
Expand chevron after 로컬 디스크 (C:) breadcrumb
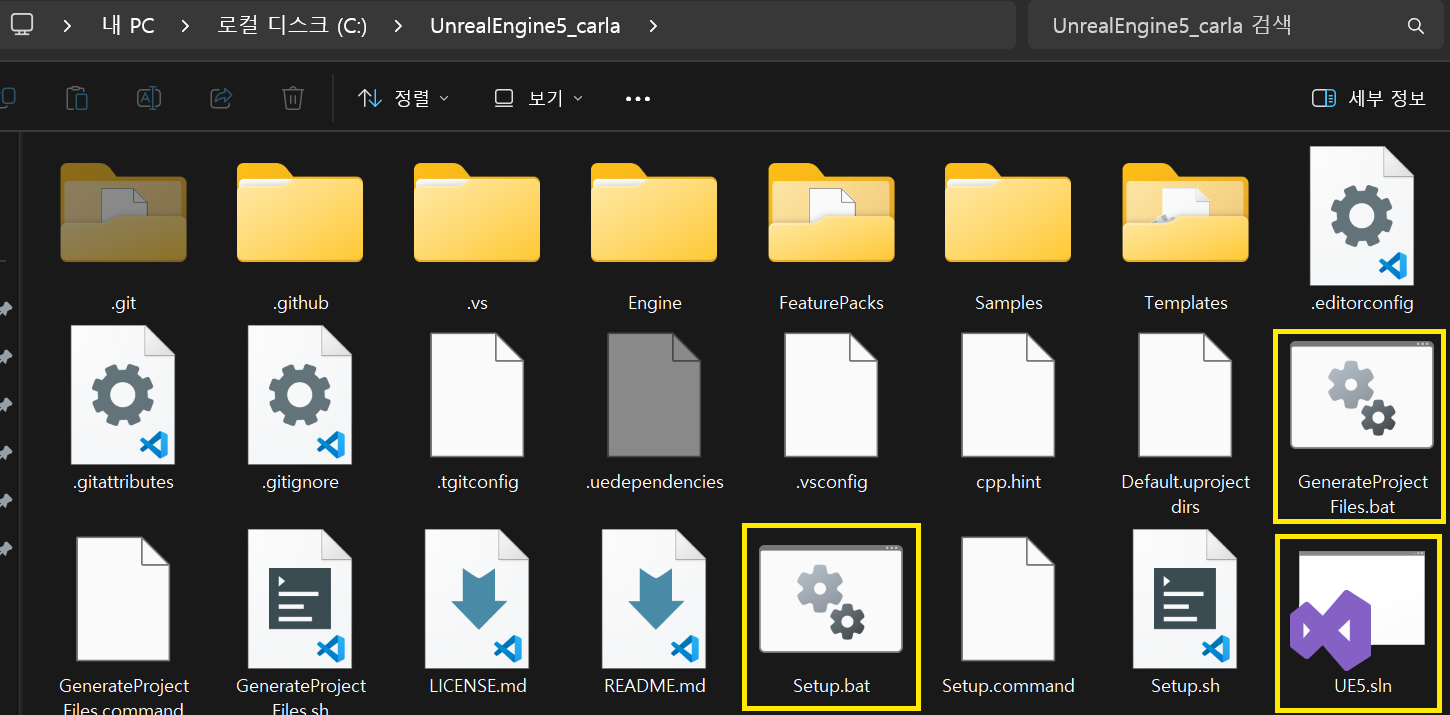tap(399, 26)
